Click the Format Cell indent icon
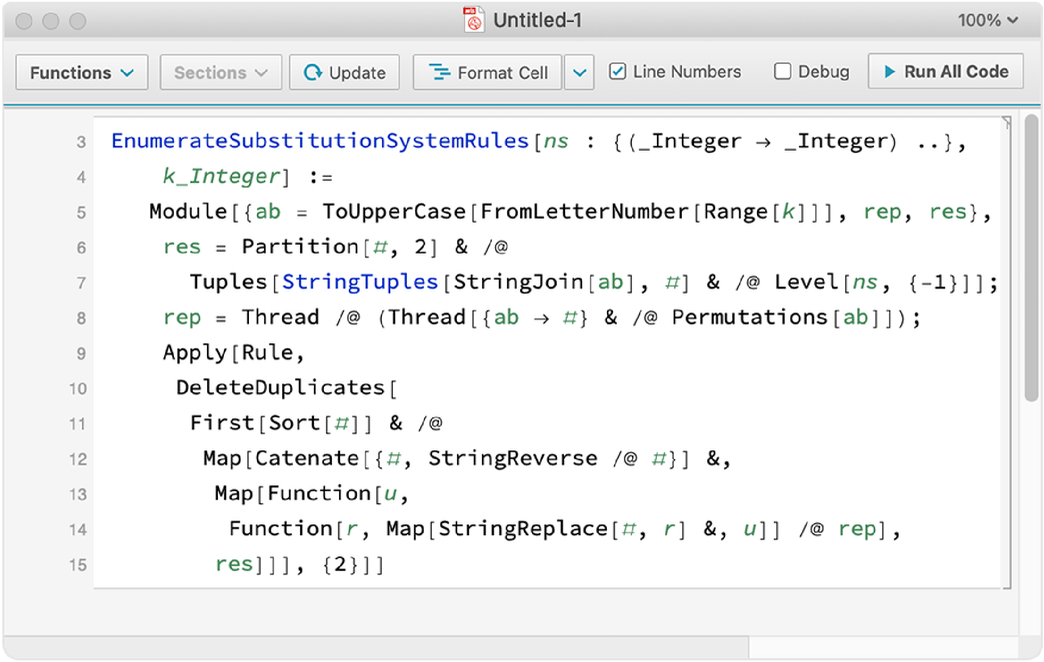This screenshot has width=1044, height=662. pos(438,73)
